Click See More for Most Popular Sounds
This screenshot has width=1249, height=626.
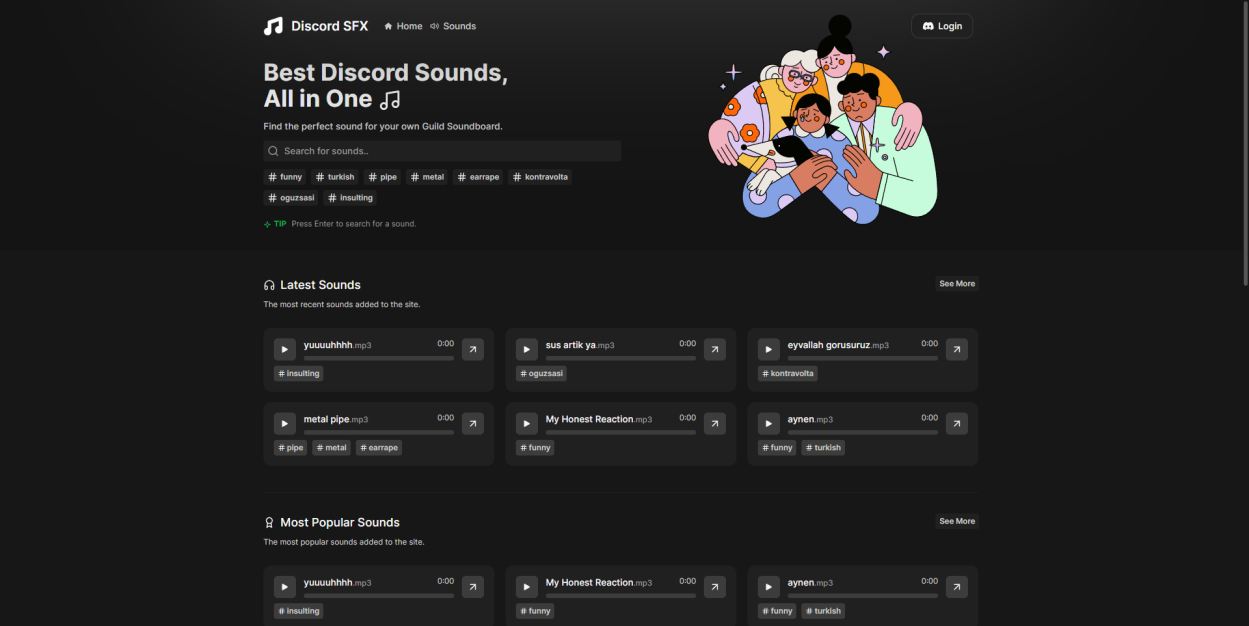pos(957,521)
